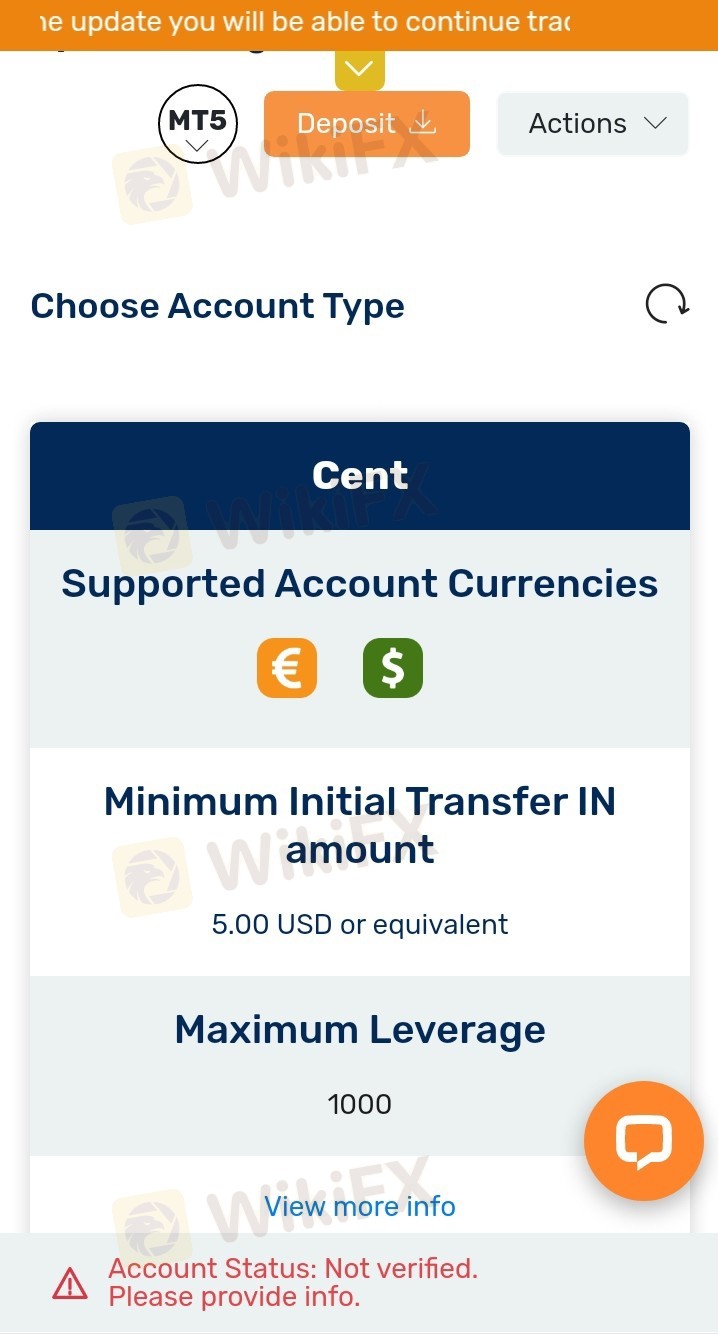This screenshot has height=1337, width=718.
Task: Click the Maximum Leverage 1000 value
Action: pos(360,1104)
